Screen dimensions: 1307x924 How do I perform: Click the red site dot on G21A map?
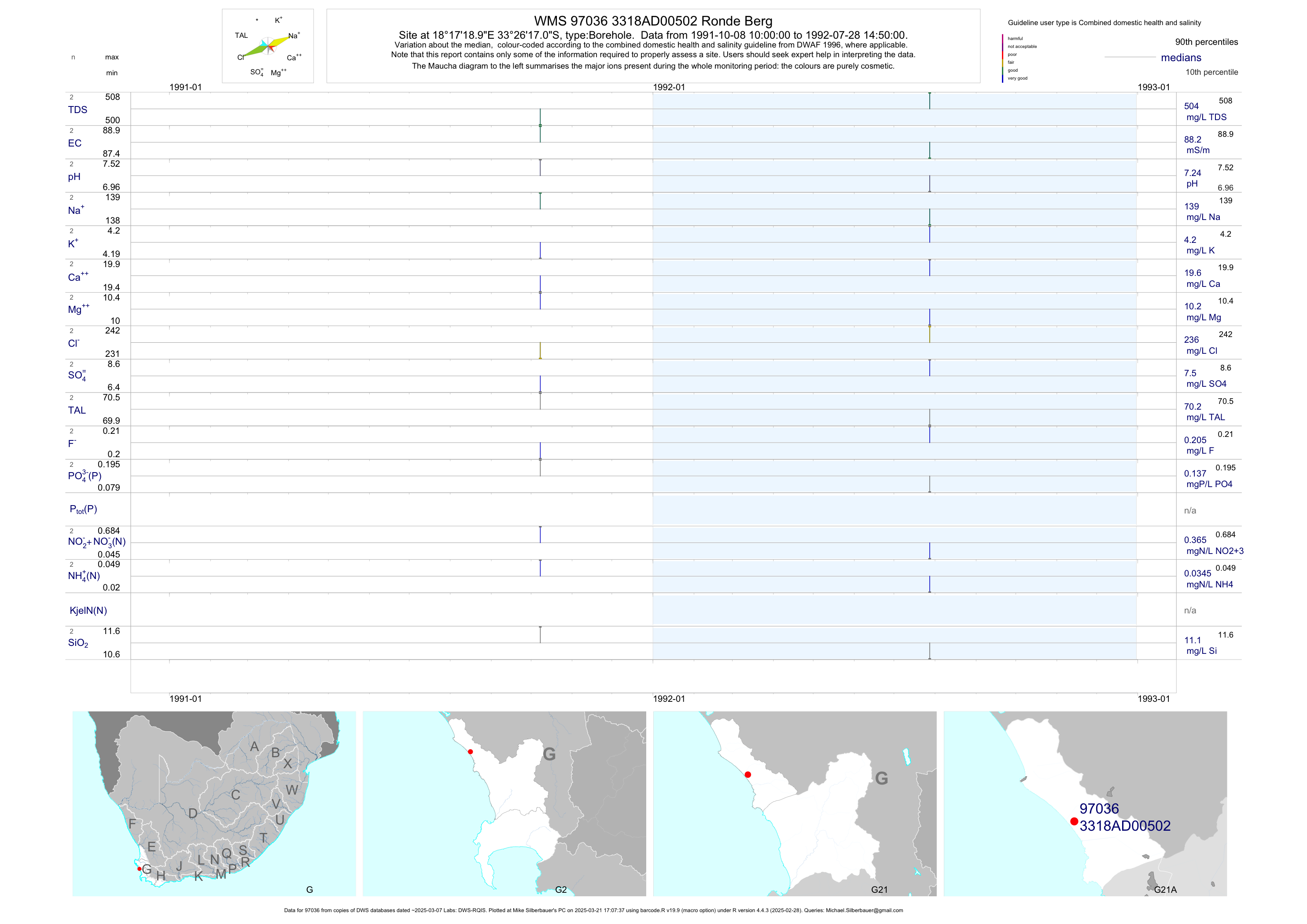1074,821
